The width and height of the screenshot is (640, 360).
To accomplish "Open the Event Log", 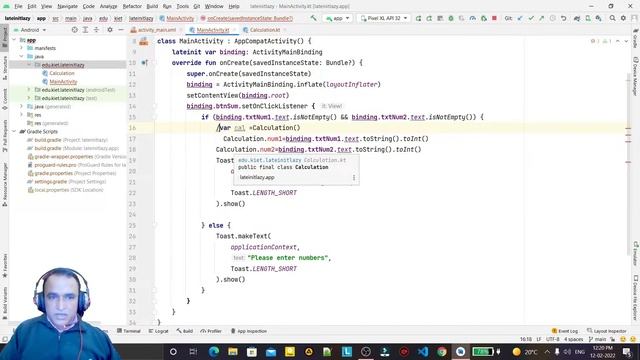I will [564, 331].
